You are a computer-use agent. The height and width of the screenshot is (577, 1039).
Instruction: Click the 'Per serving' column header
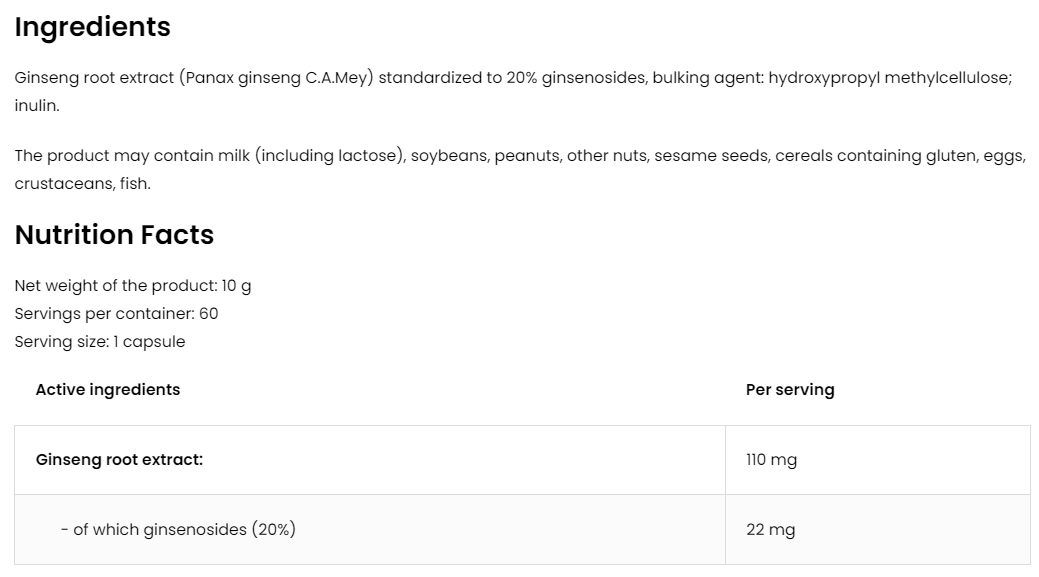(x=790, y=390)
